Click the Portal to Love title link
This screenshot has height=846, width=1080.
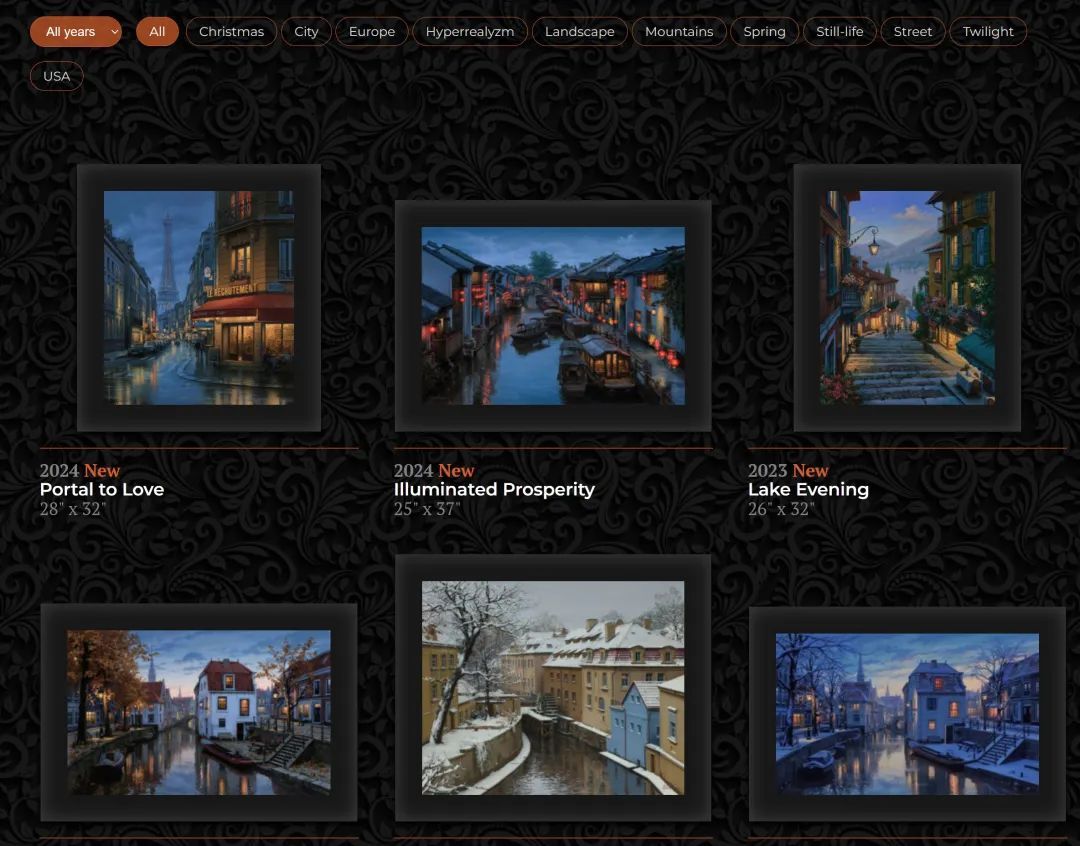tap(102, 490)
